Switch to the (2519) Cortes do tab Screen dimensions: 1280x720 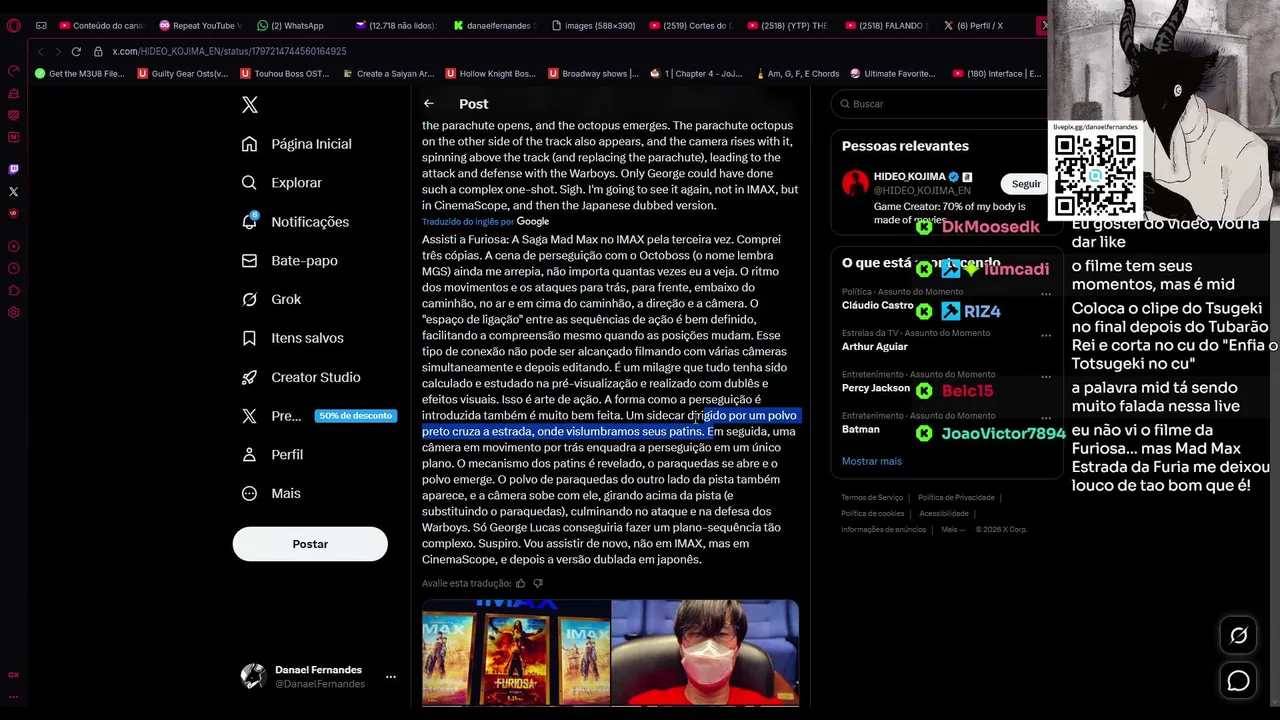point(690,26)
